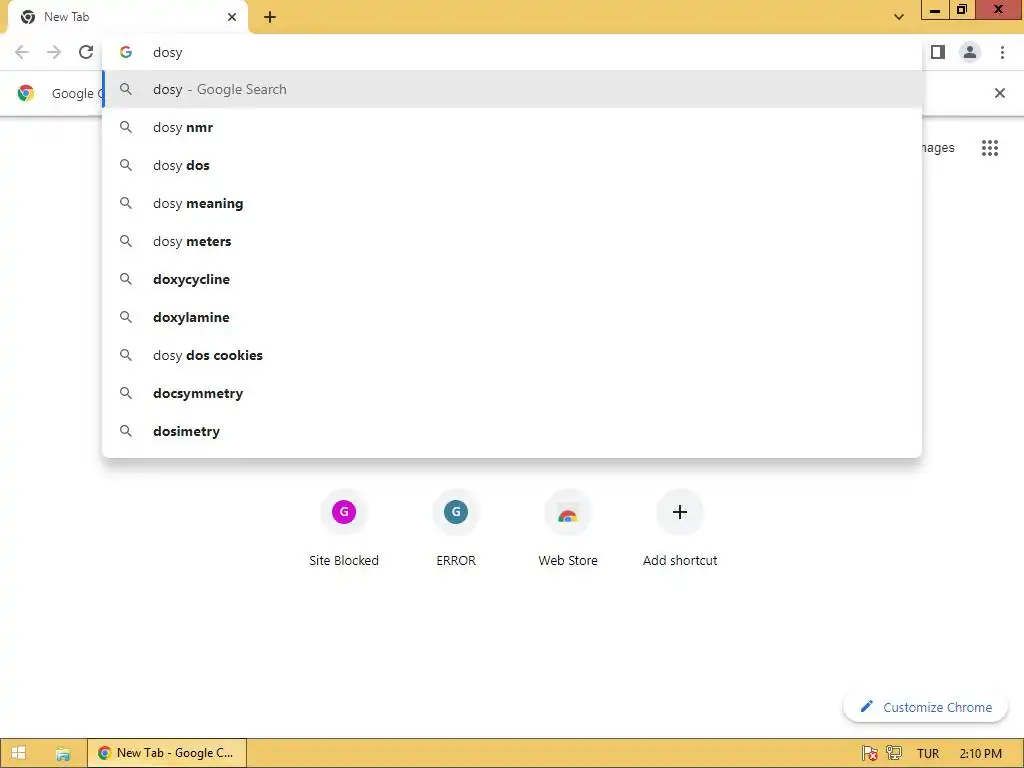Select the 'dosy - Google Search' suggestion
This screenshot has width=1024, height=768.
tap(512, 89)
